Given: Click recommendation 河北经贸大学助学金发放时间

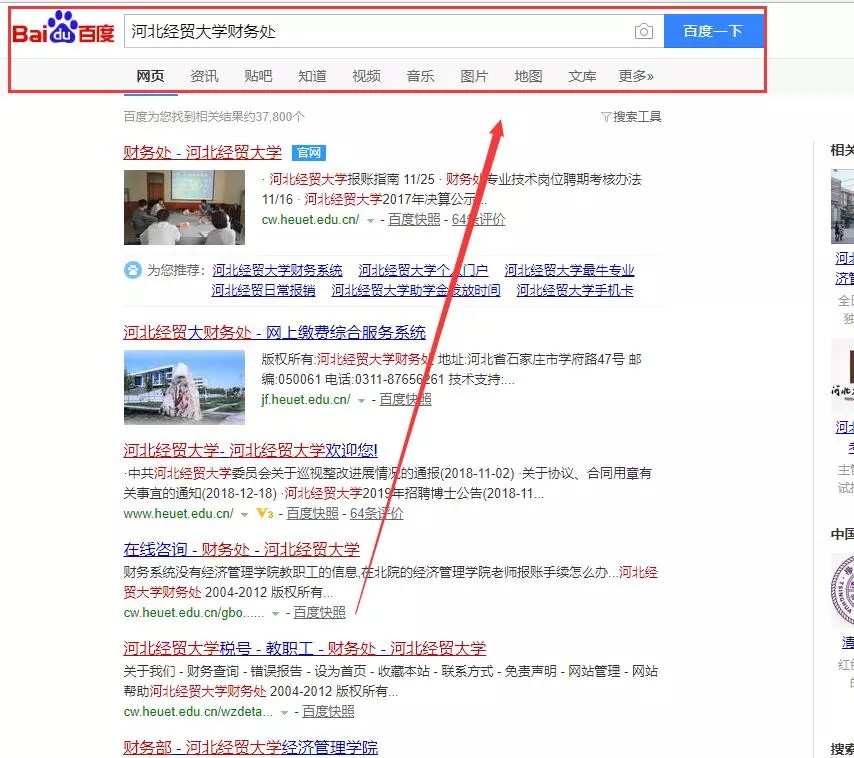Looking at the screenshot, I should pos(416,290).
